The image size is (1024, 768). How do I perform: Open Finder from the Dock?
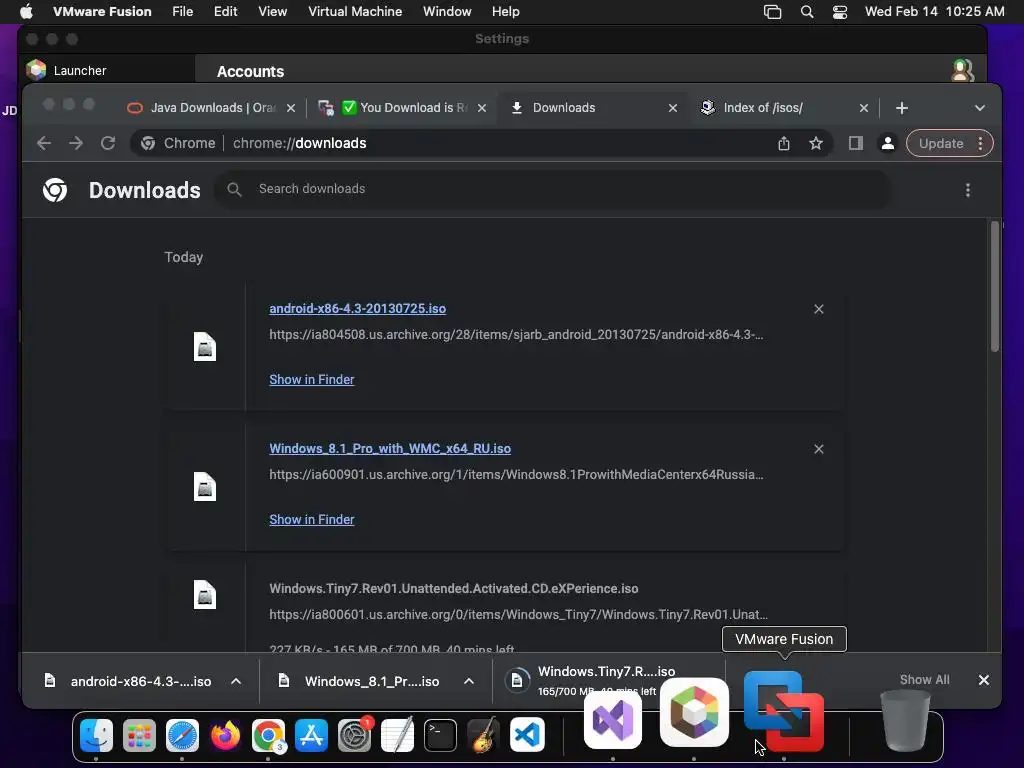click(x=96, y=735)
